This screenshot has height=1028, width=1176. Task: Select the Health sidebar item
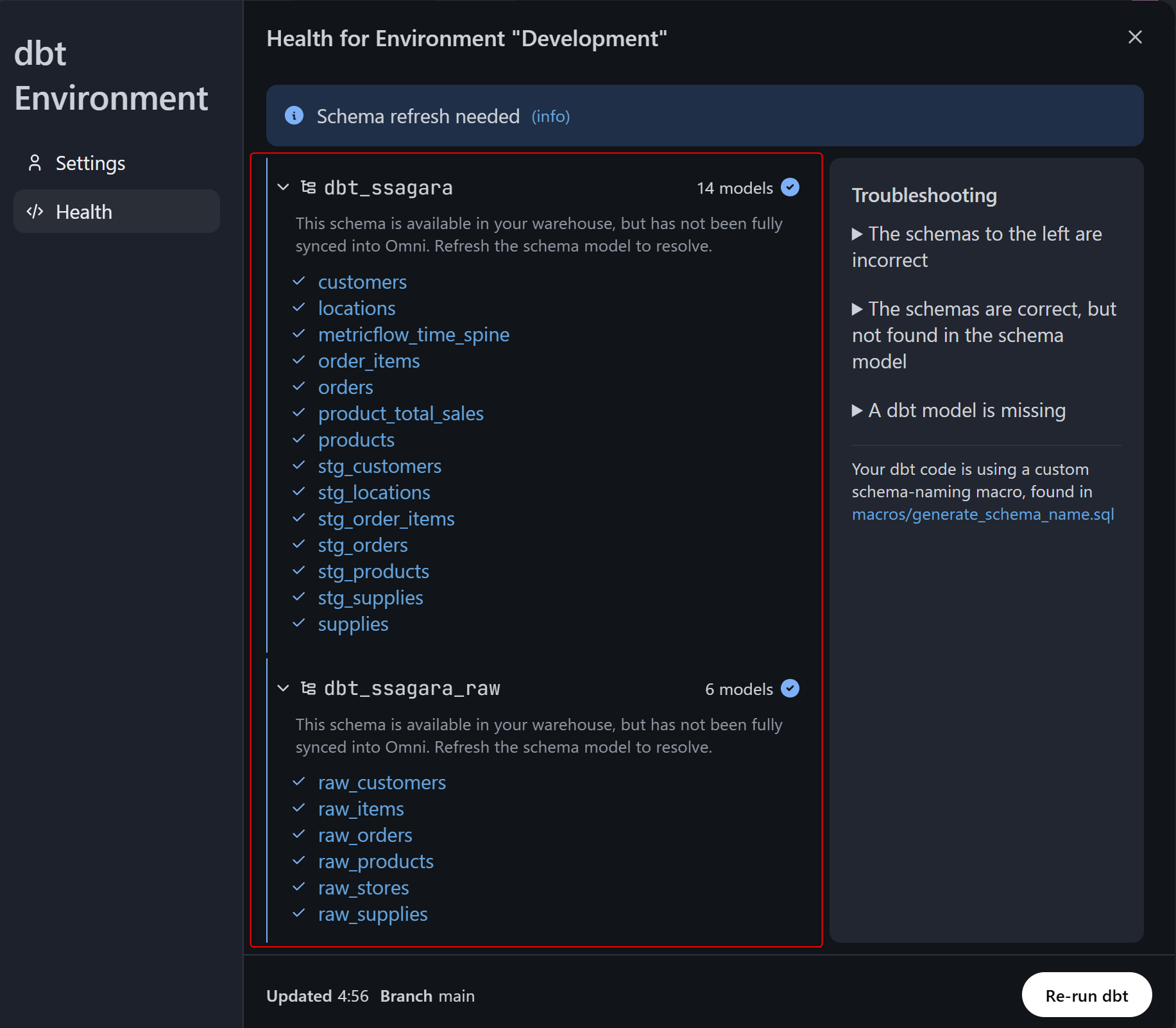point(84,212)
